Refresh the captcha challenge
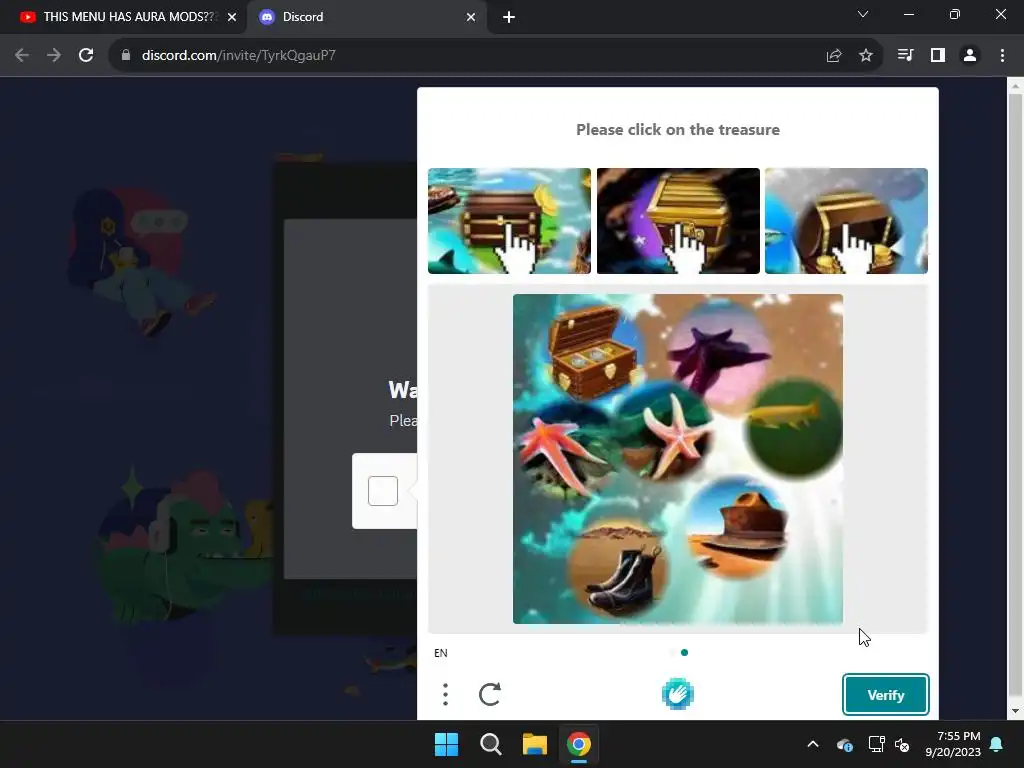The width and height of the screenshot is (1024, 768). point(490,695)
